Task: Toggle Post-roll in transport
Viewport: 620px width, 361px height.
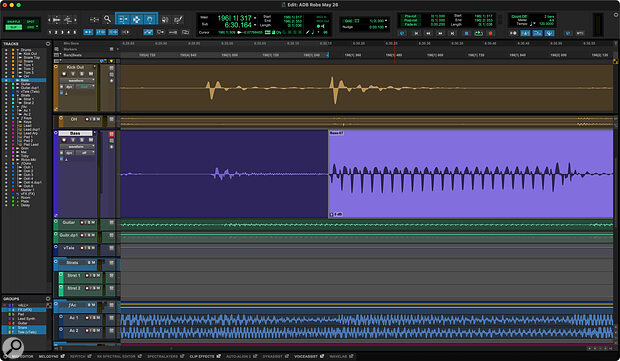Action: [410, 20]
